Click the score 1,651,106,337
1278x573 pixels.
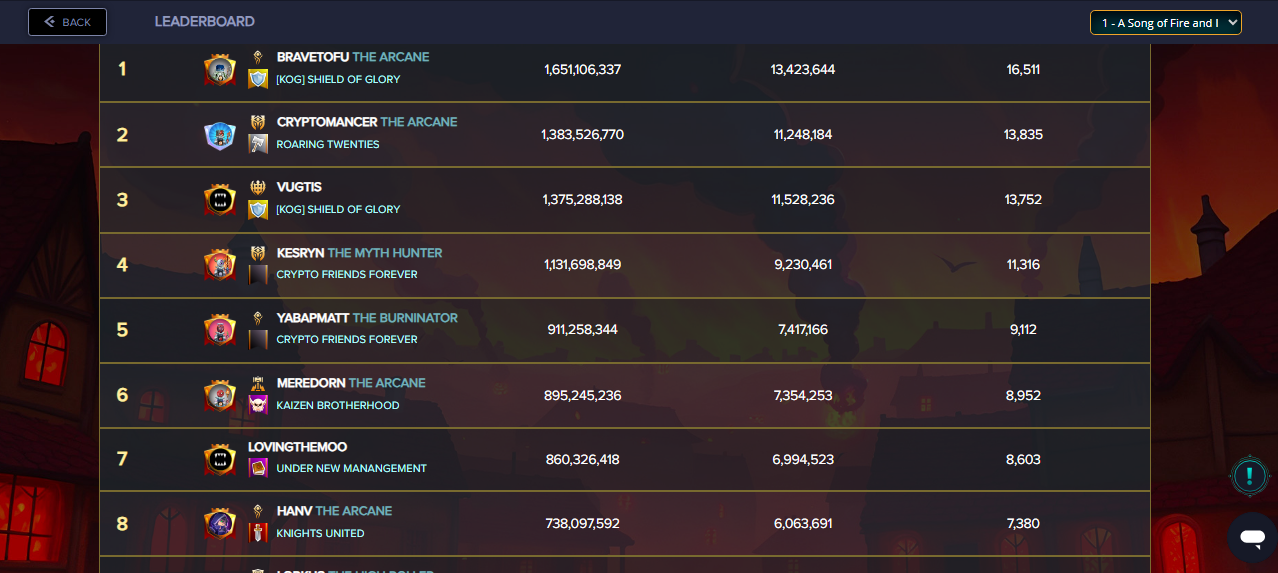pyautogui.click(x=583, y=70)
